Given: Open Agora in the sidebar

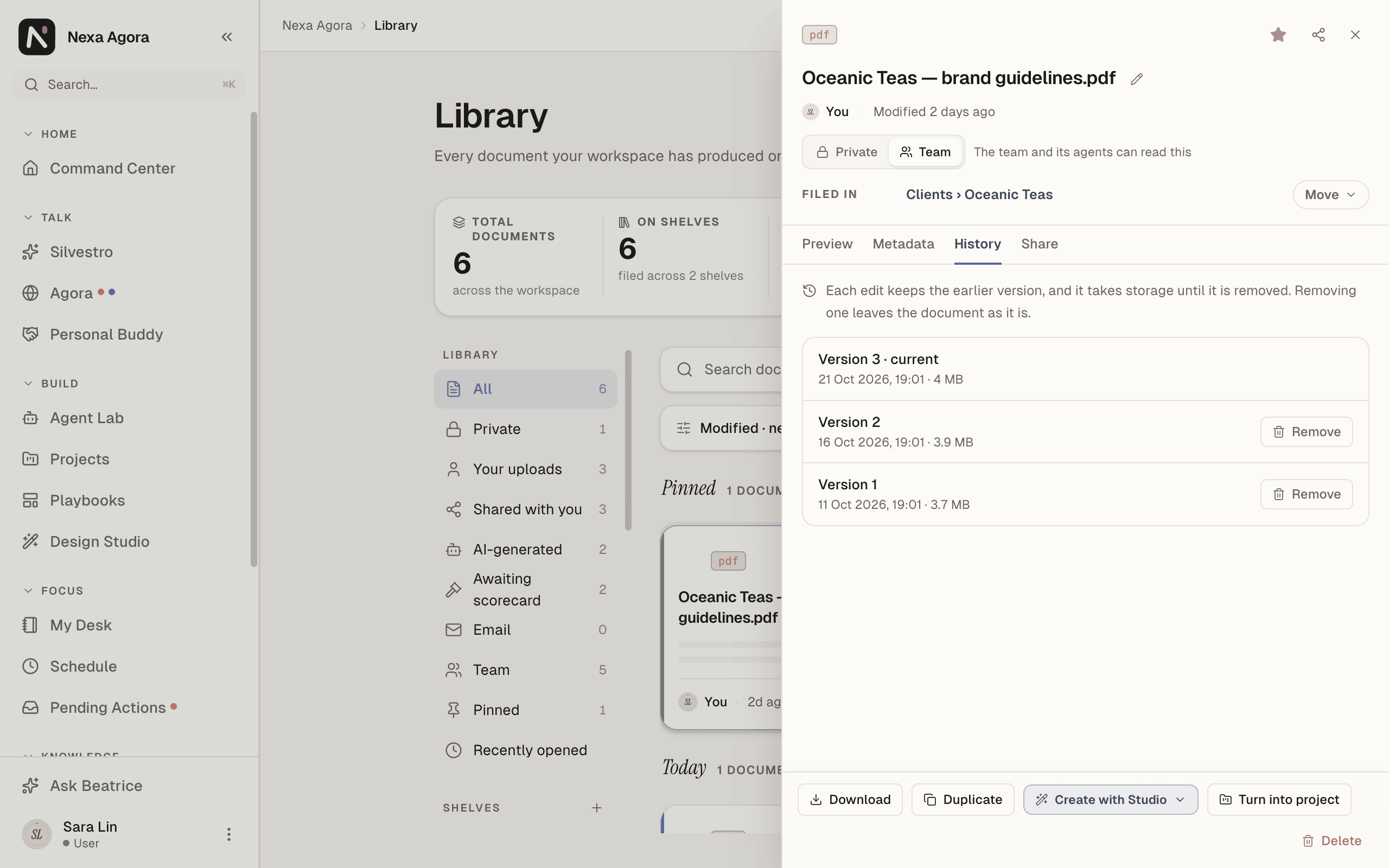Looking at the screenshot, I should click(129, 293).
